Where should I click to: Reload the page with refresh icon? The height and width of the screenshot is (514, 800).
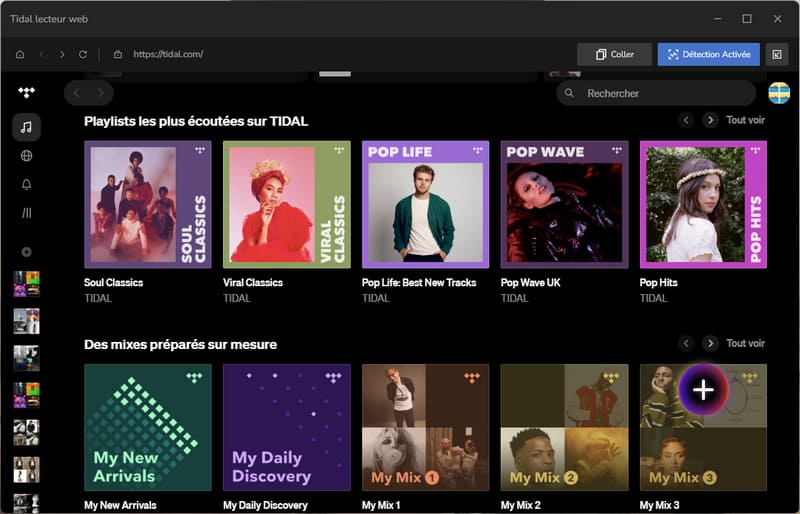(x=83, y=54)
